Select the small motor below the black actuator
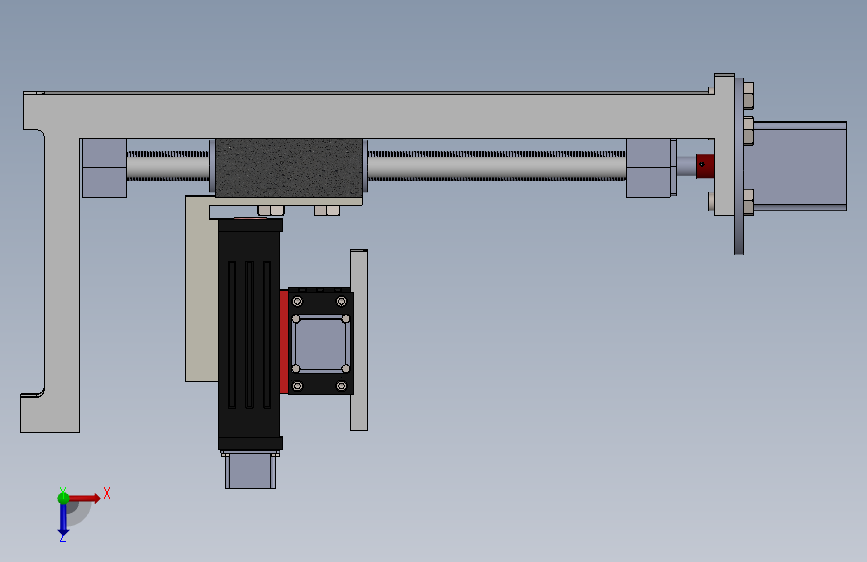The height and width of the screenshot is (562, 867). (x=250, y=470)
